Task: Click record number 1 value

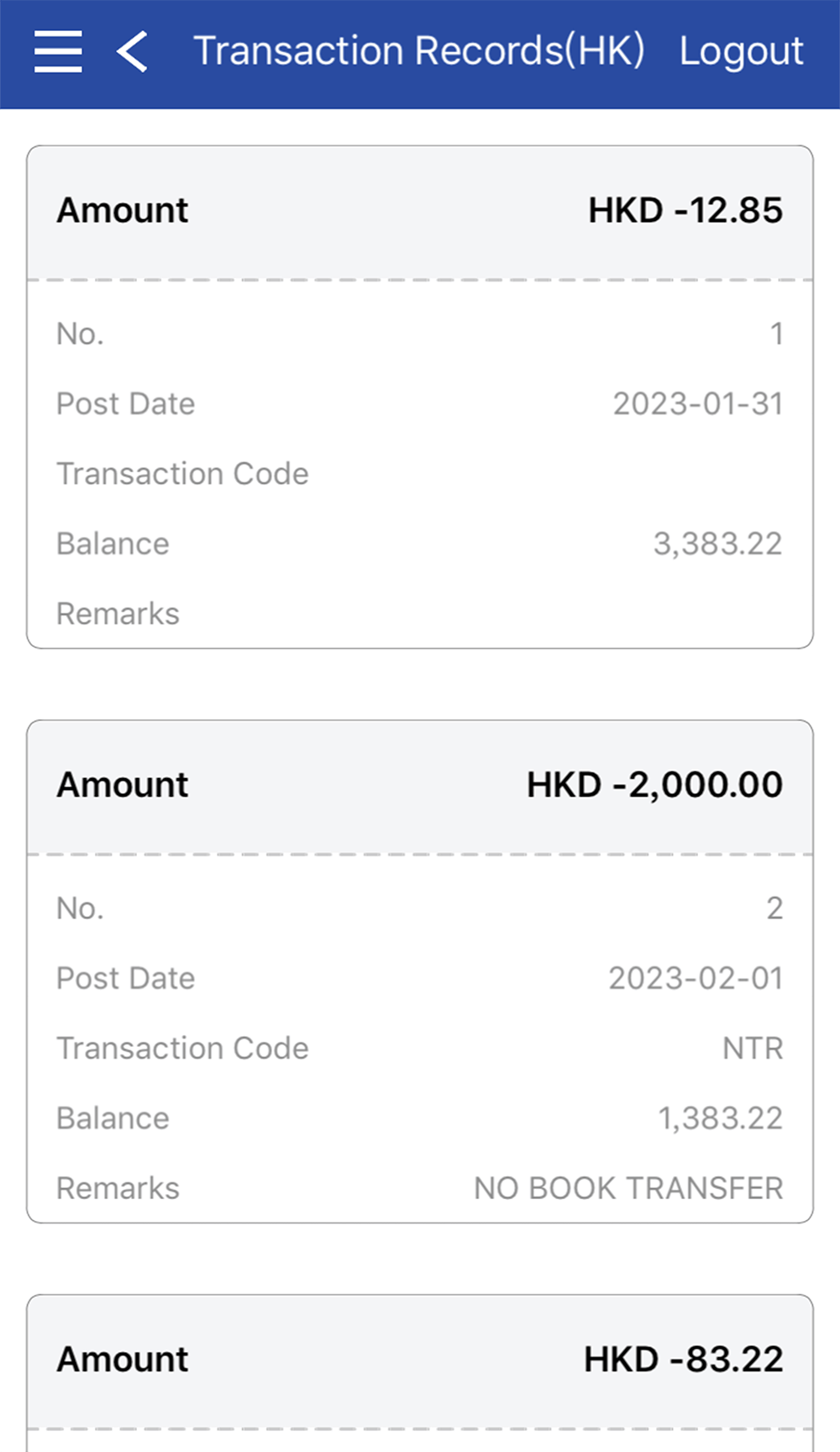Action: tap(776, 334)
